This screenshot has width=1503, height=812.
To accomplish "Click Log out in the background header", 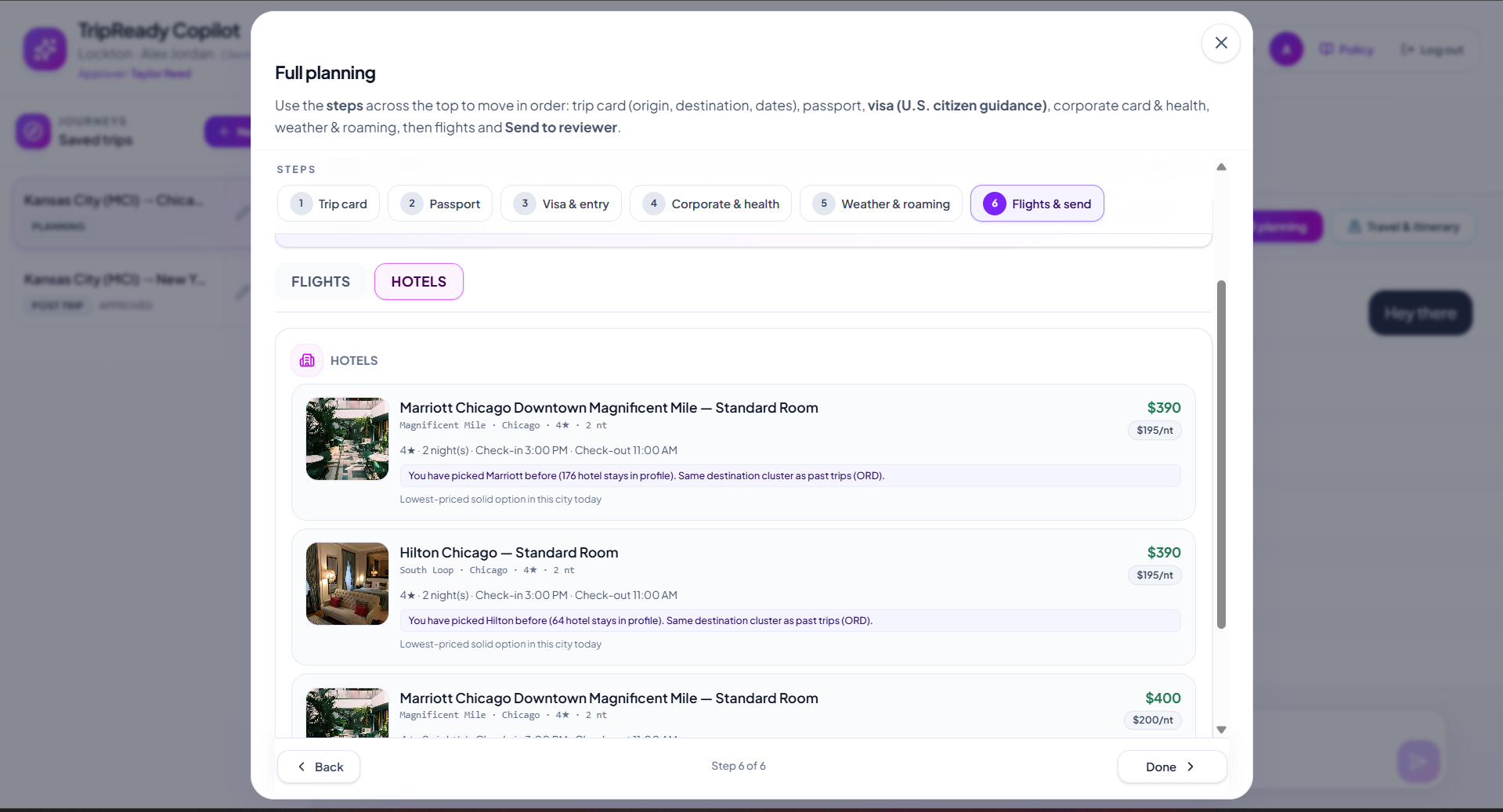I will tap(1432, 50).
